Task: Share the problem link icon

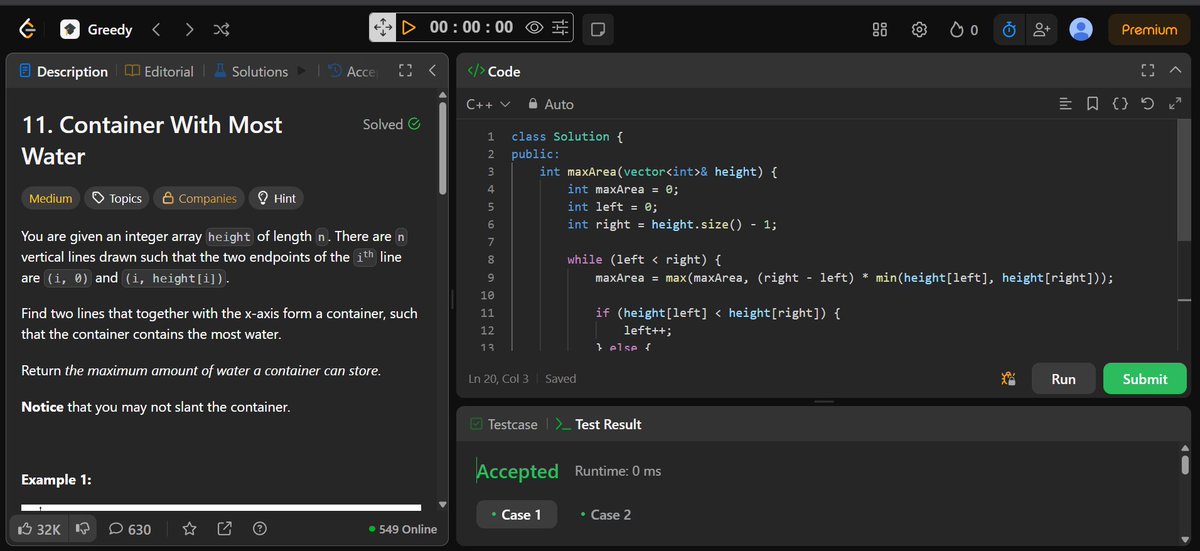Action: tap(224, 528)
